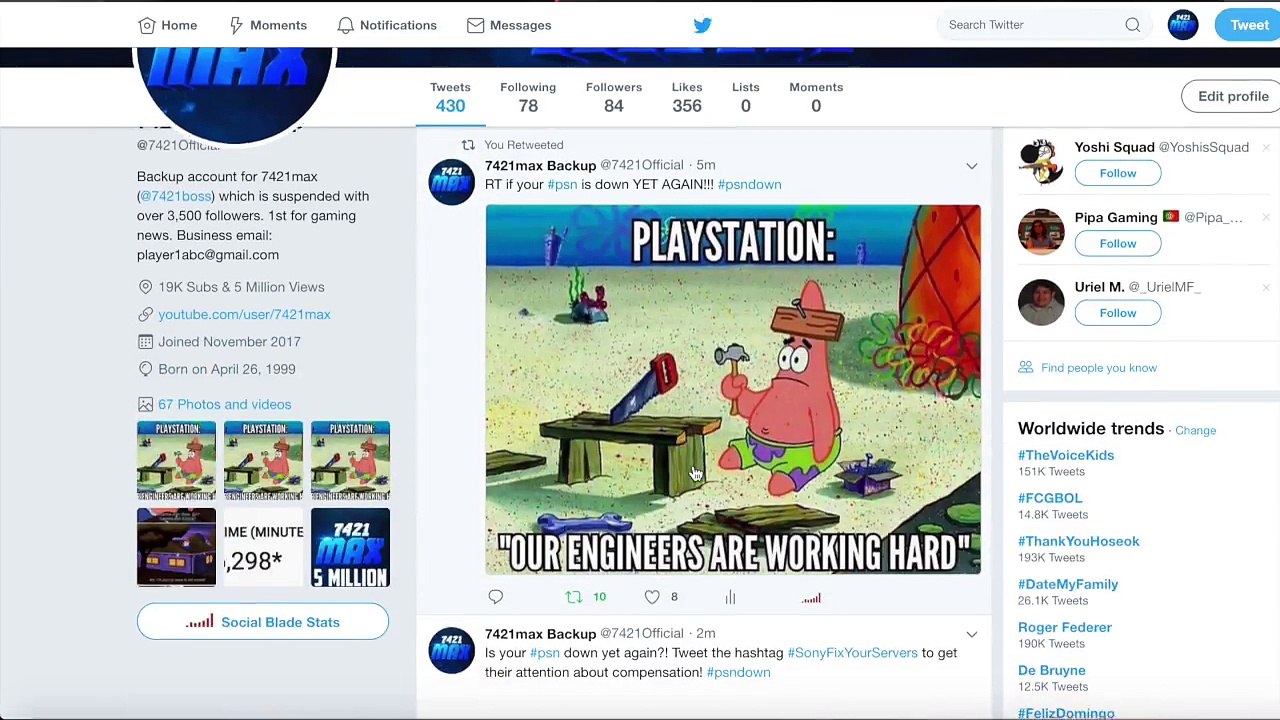Screen dimensions: 1280x720
Task: Open the #psndown hashtag in the retweeted tweet
Action: (x=749, y=184)
